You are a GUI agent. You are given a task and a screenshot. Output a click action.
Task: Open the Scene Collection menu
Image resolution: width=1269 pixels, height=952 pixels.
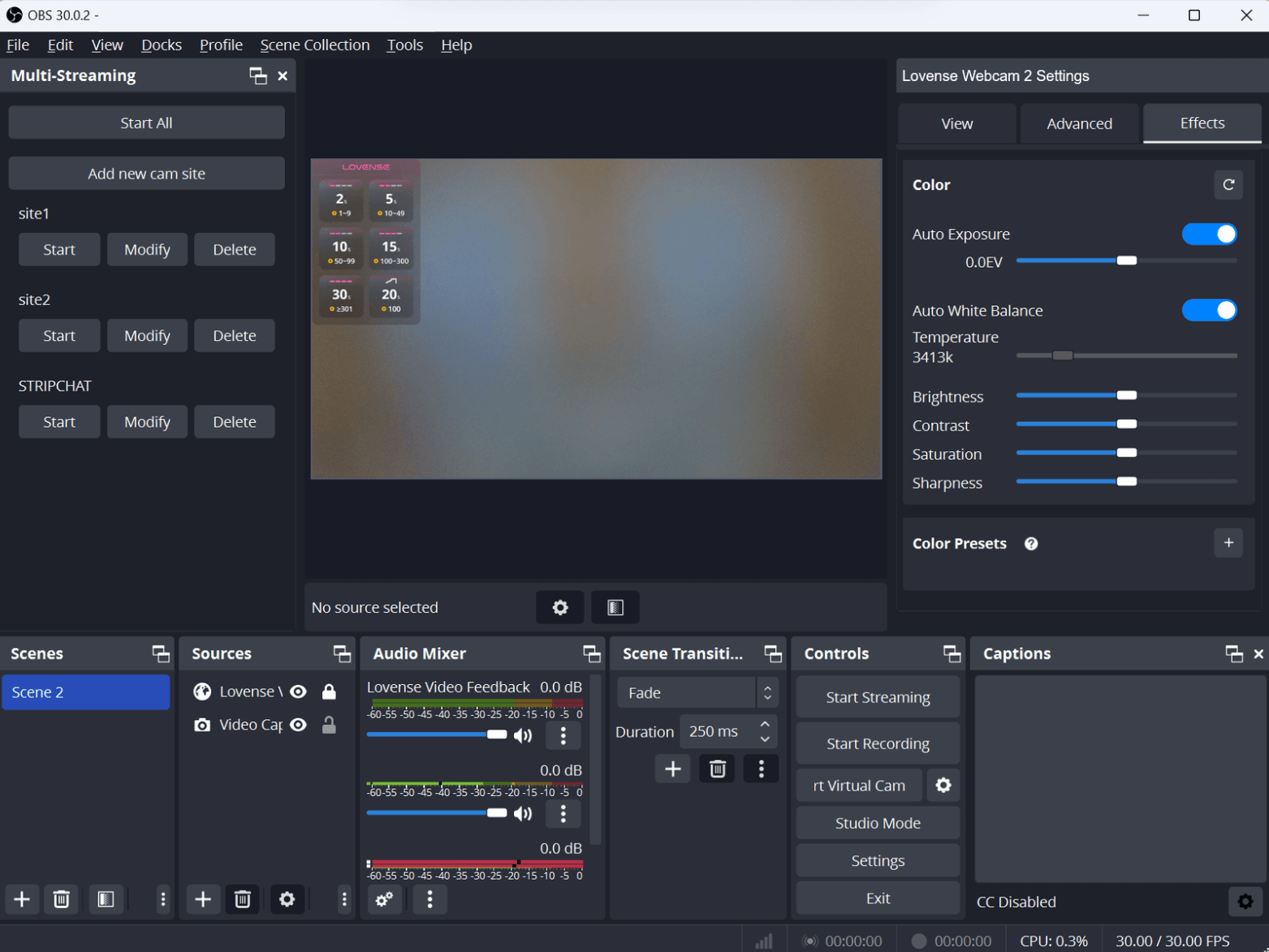314,45
